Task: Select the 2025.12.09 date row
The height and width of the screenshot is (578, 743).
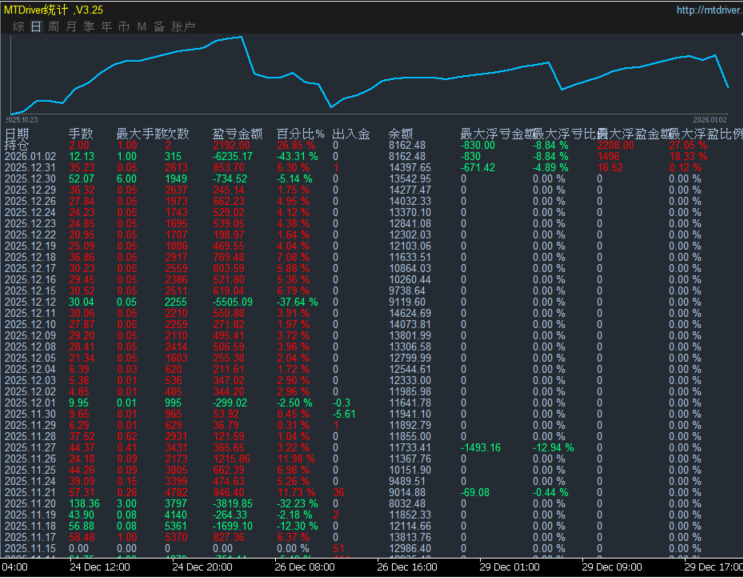Action: 30,336
